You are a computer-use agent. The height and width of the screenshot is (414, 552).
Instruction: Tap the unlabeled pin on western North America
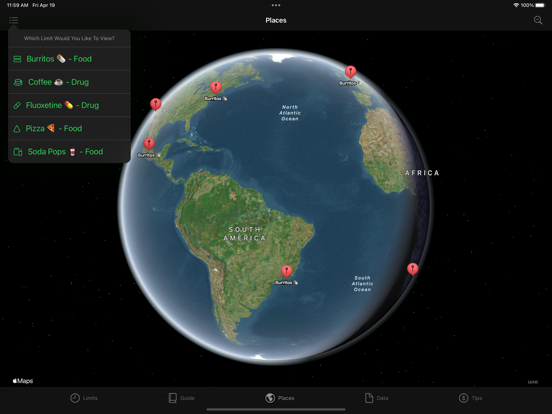coord(156,104)
